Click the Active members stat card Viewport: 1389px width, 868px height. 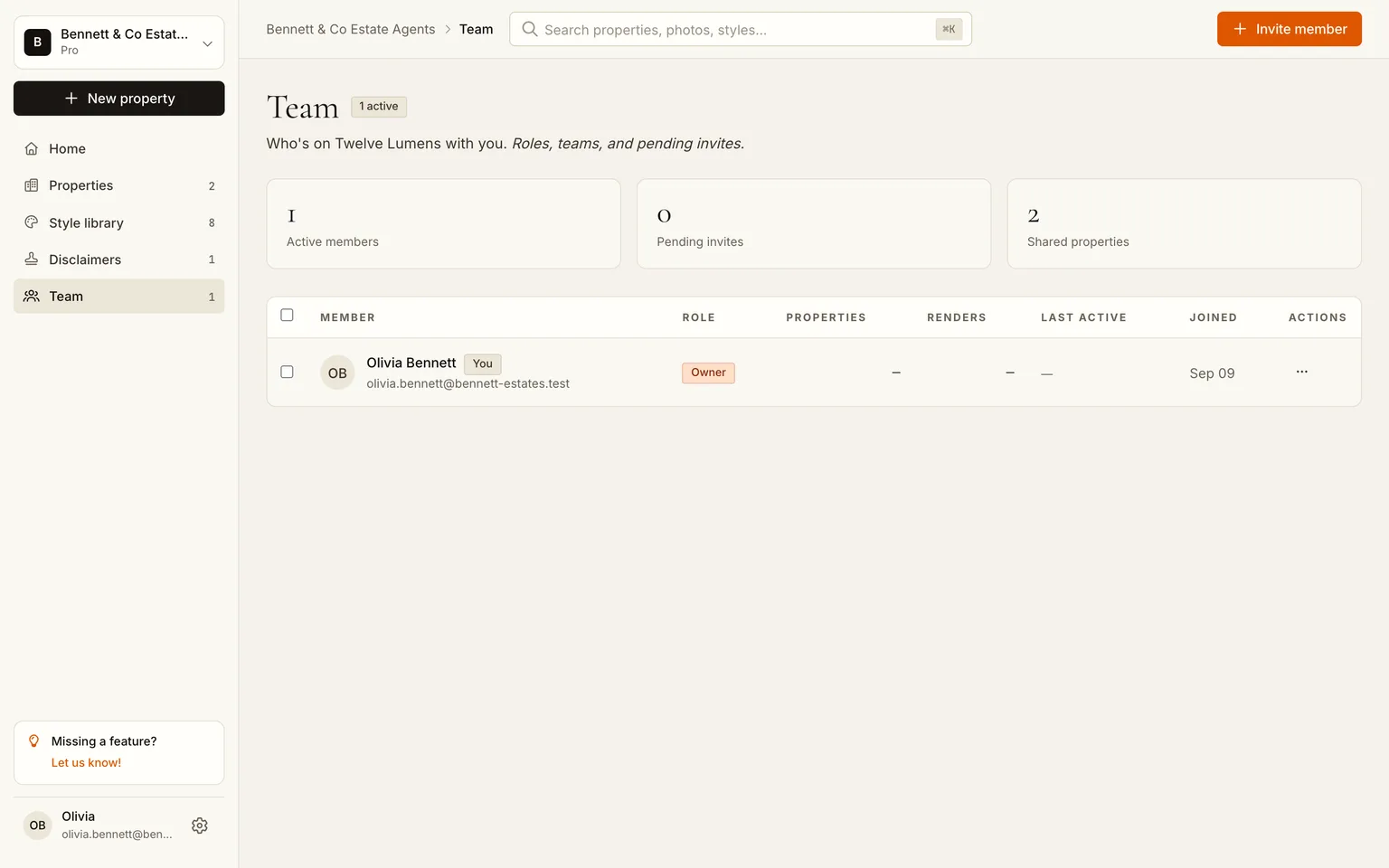click(444, 223)
